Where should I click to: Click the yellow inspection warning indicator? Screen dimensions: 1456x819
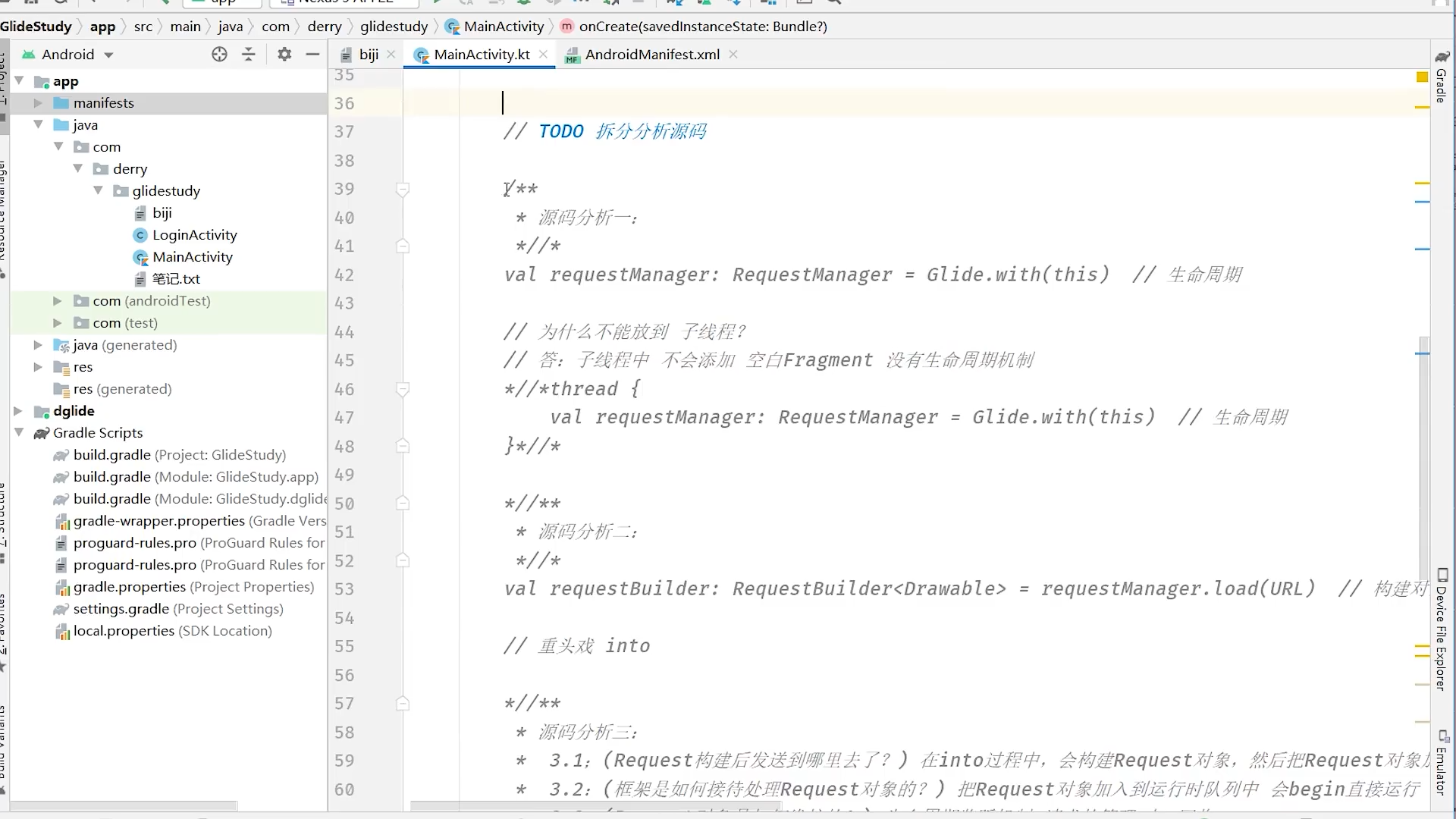pyautogui.click(x=1422, y=77)
